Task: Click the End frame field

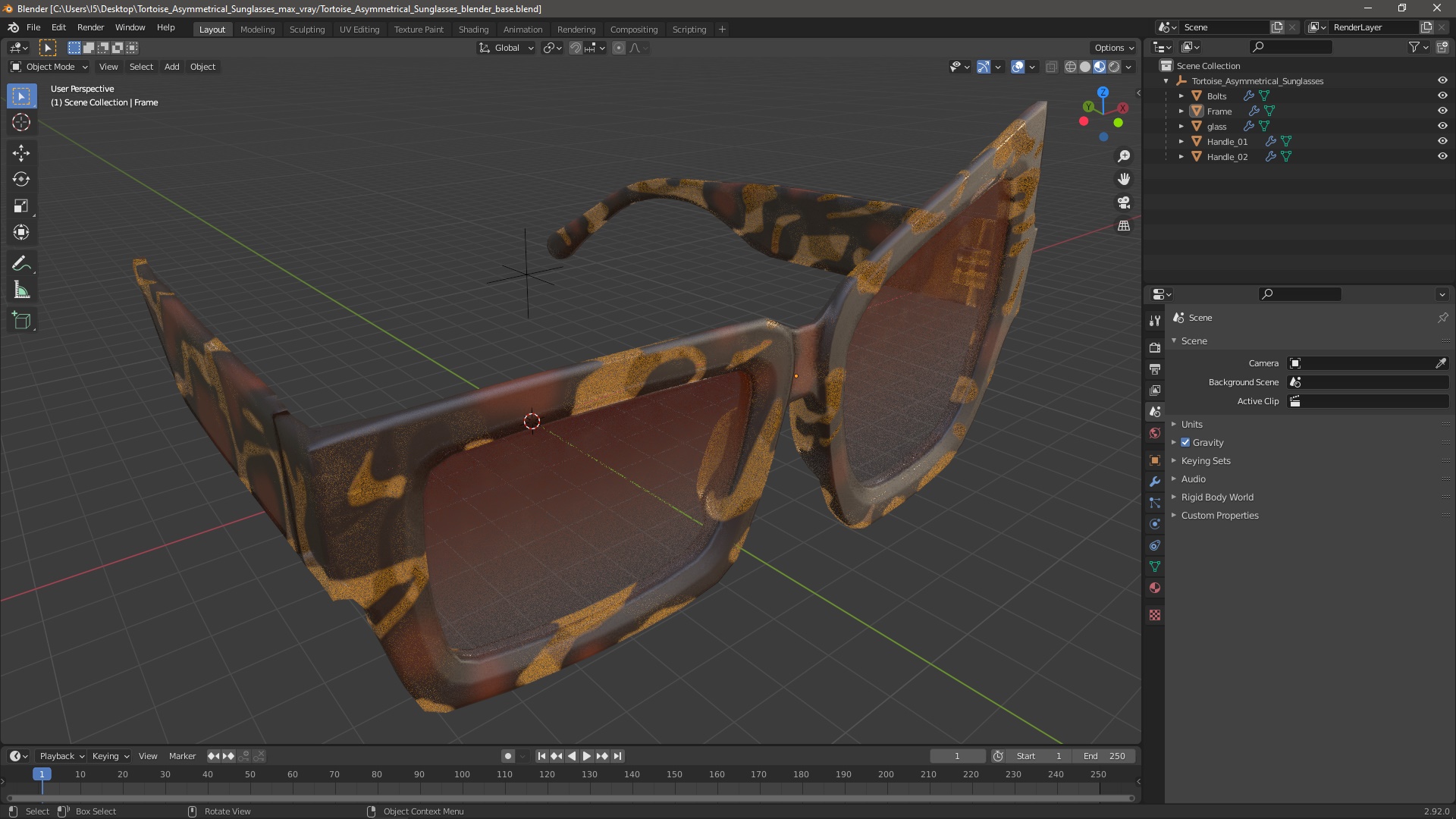Action: [1104, 756]
